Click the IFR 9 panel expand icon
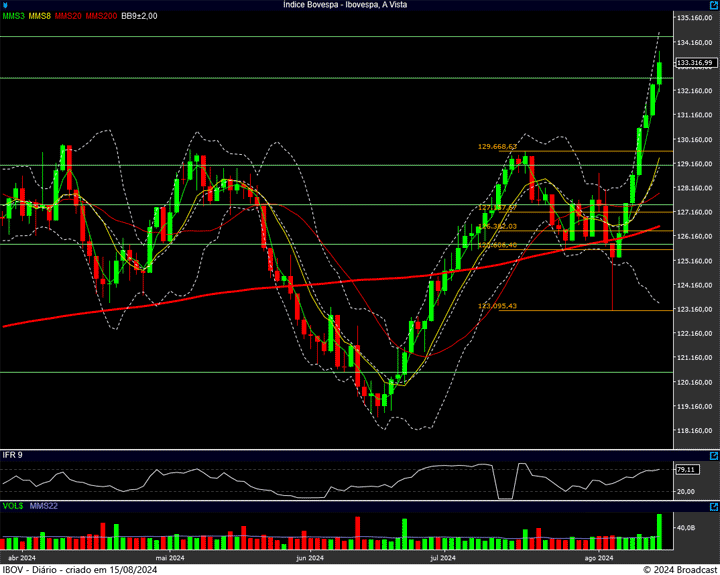The image size is (720, 575). click(x=713, y=455)
